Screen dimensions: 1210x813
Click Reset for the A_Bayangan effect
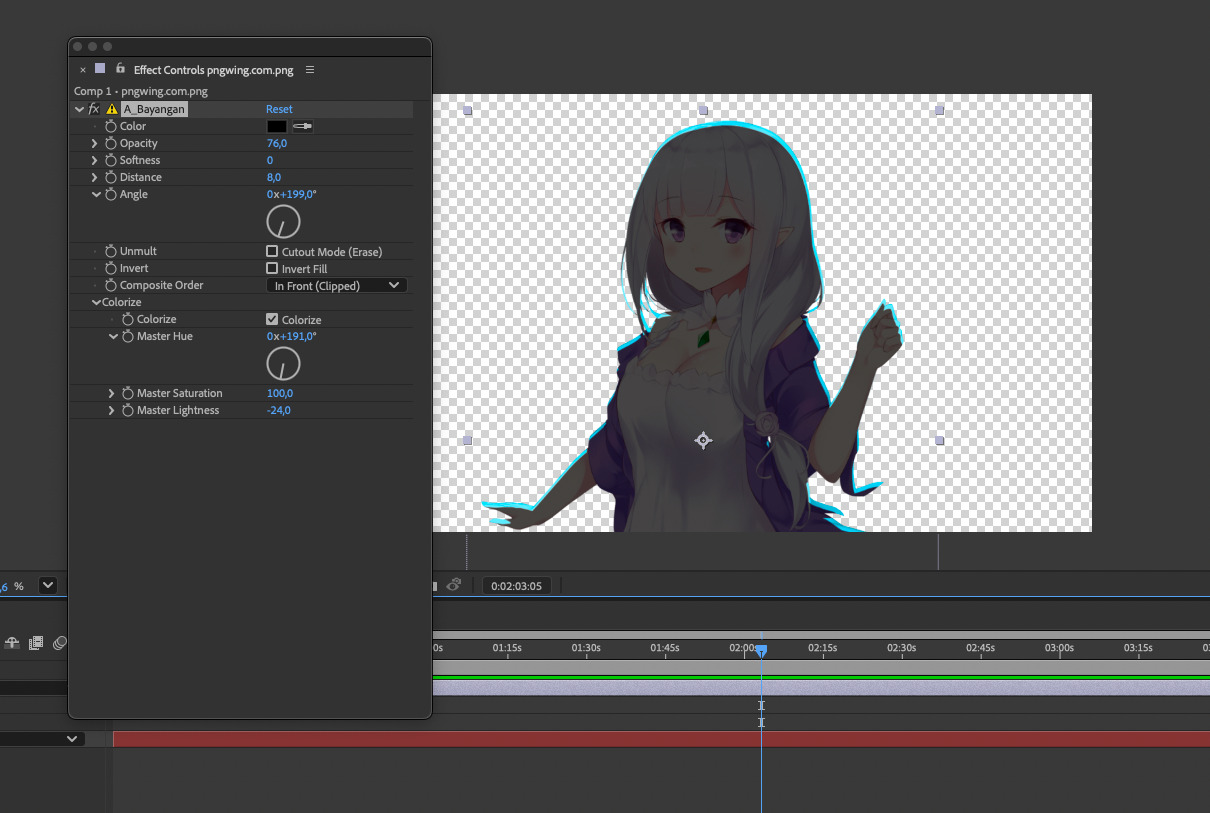[279, 109]
